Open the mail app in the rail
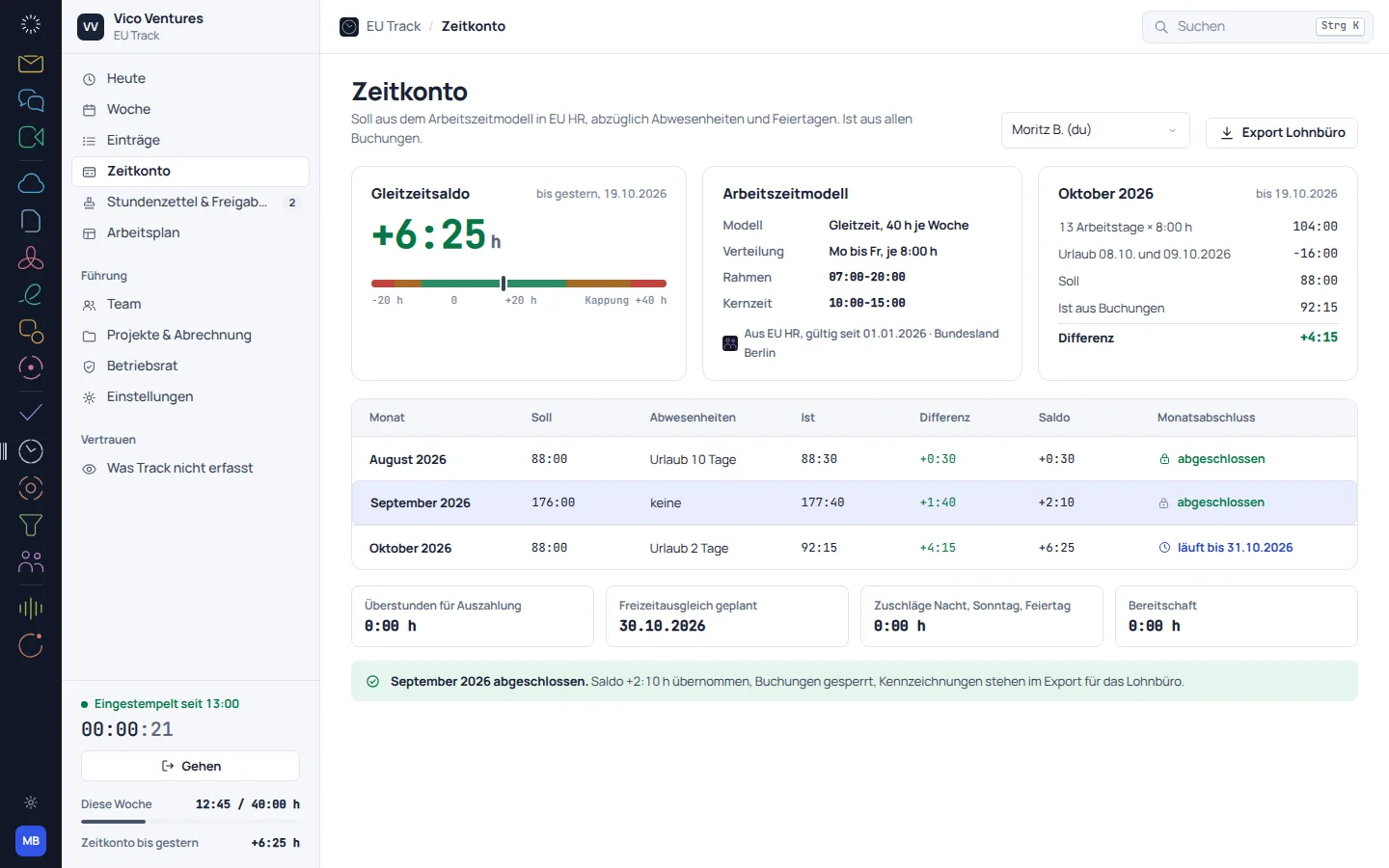Viewport: 1389px width, 868px height. tap(31, 64)
